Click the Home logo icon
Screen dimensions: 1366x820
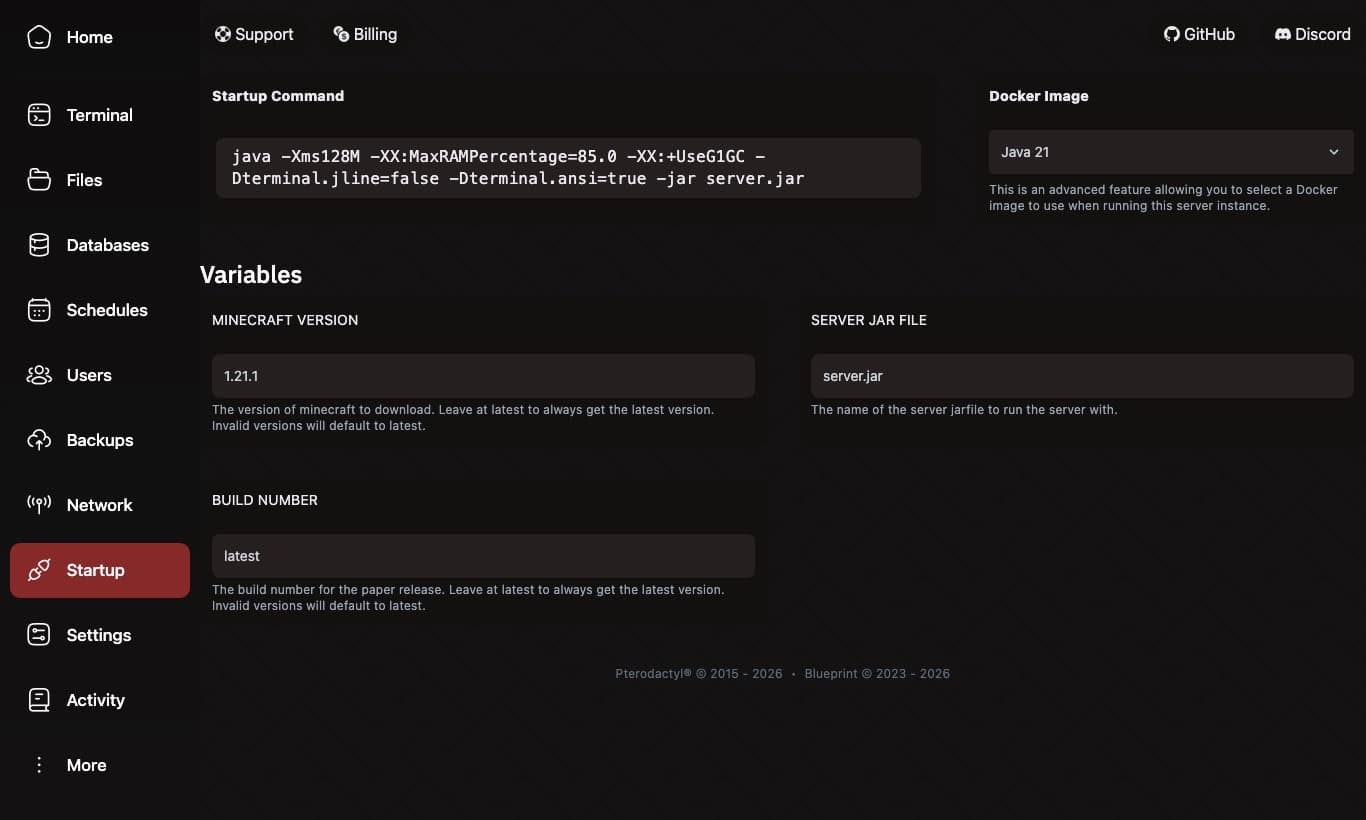[x=39, y=37]
